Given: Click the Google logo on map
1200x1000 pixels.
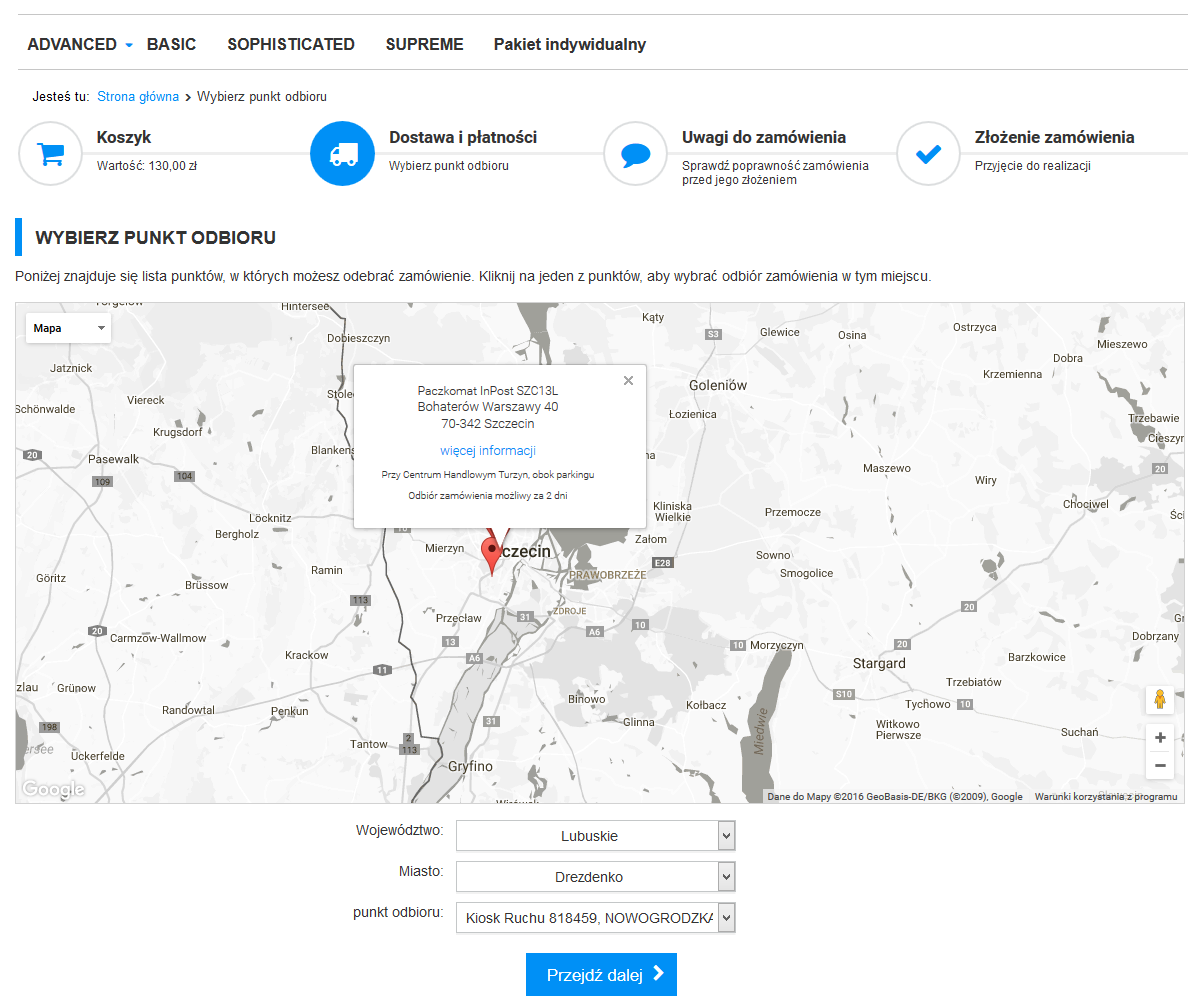Looking at the screenshot, I should (x=53, y=789).
